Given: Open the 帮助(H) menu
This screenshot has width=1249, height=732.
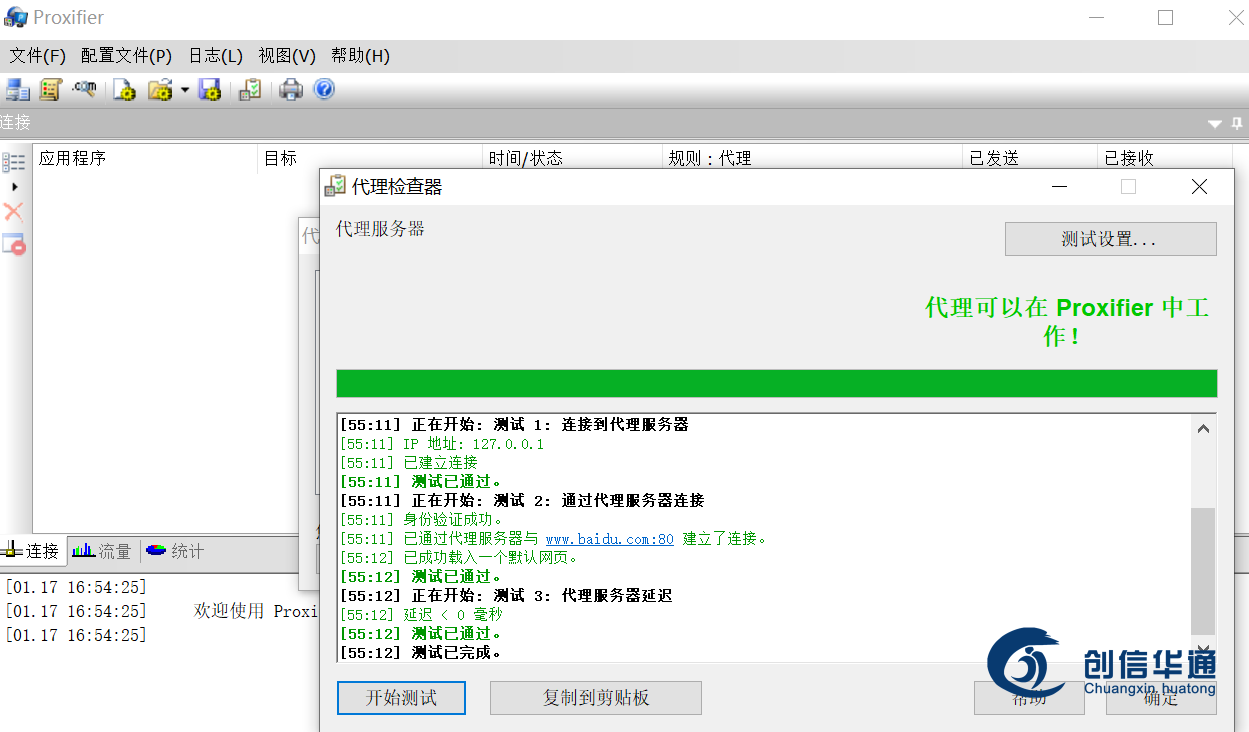Looking at the screenshot, I should (x=360, y=56).
